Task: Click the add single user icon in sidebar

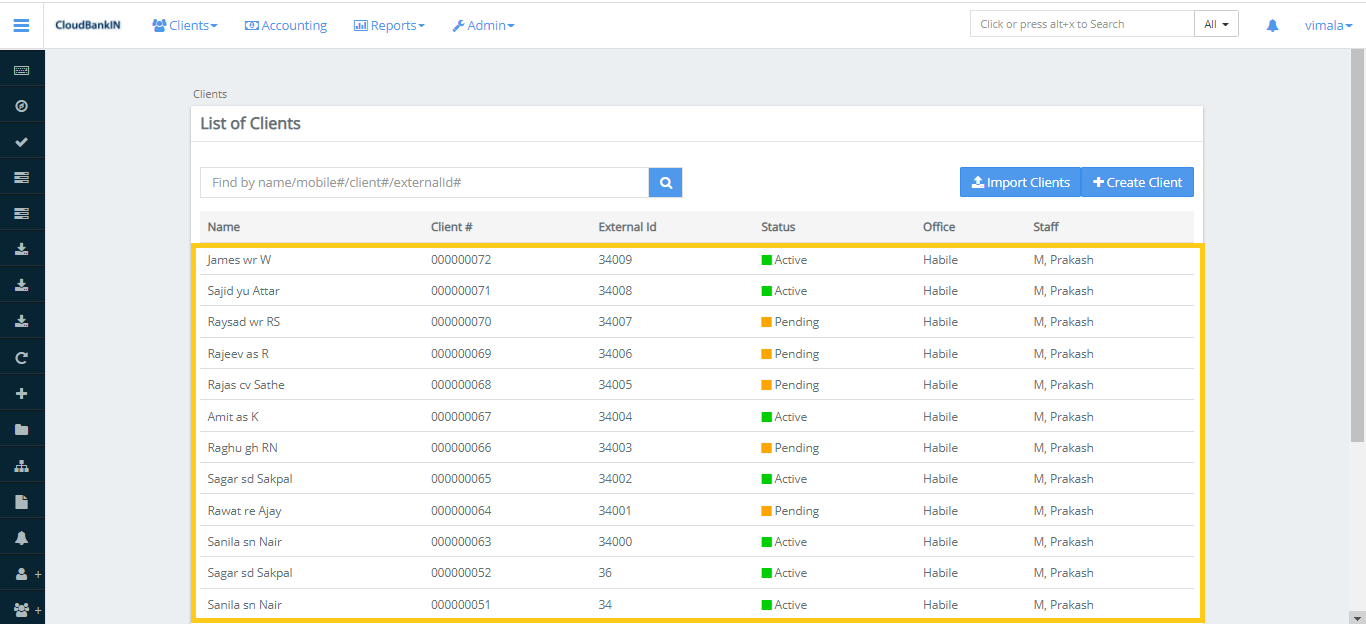Action: [22, 574]
